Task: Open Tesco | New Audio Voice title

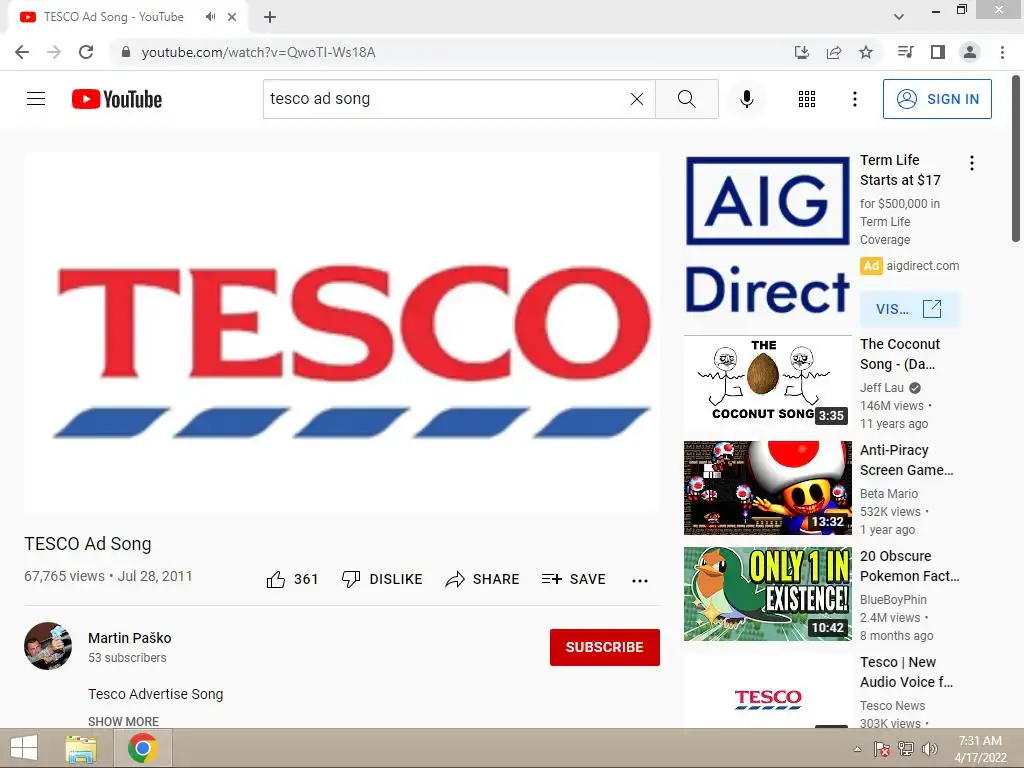Action: pos(906,672)
